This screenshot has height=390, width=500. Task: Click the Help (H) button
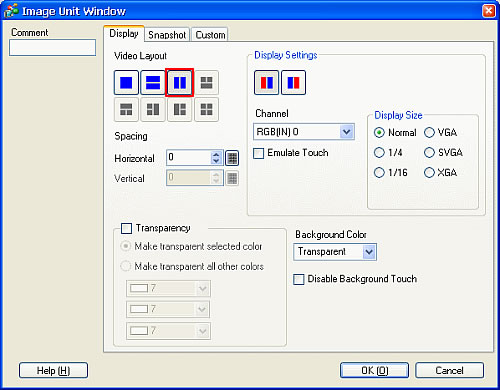pyautogui.click(x=53, y=370)
